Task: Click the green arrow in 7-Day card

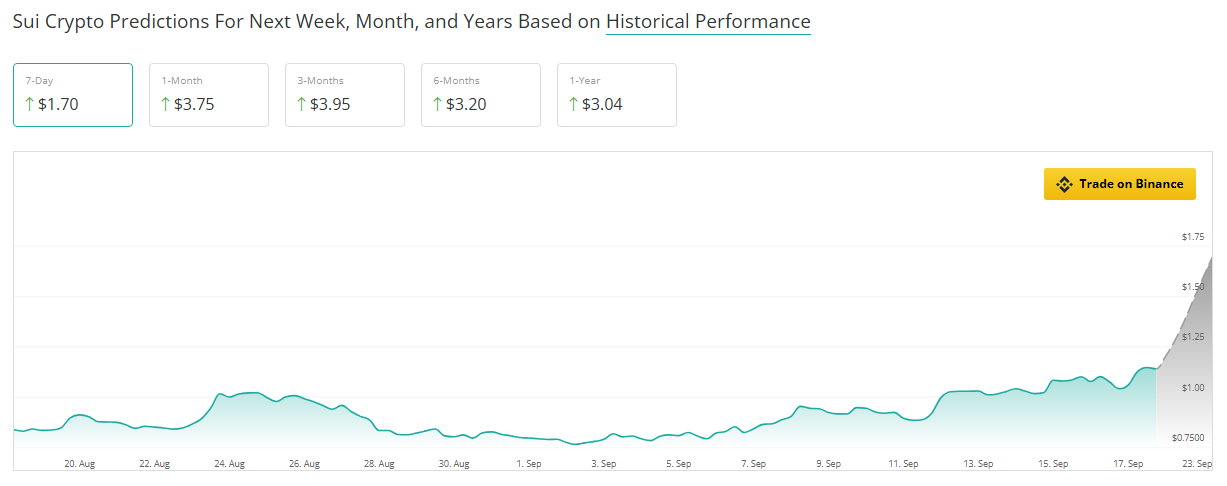Action: click(x=29, y=104)
